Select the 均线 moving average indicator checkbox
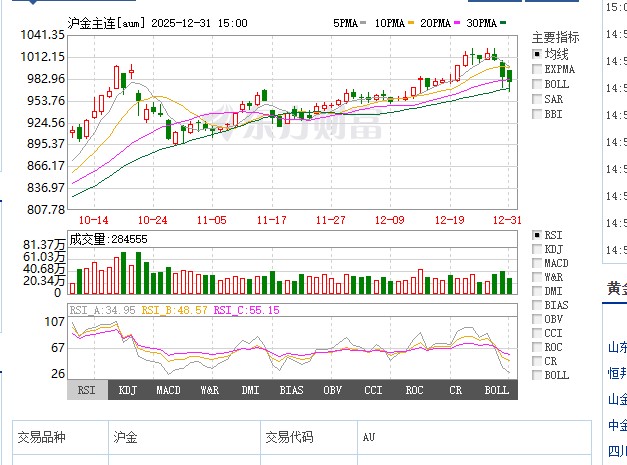 click(x=537, y=54)
